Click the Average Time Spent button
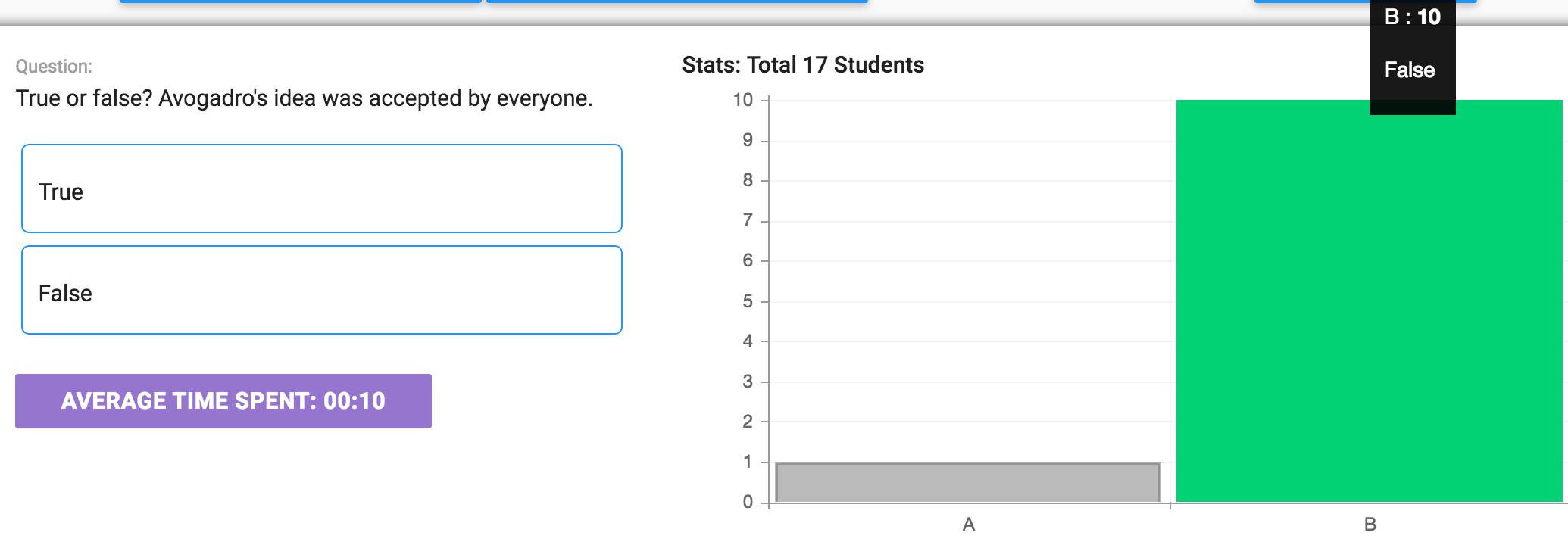Screen dimensions: 1568x542 [x=223, y=401]
